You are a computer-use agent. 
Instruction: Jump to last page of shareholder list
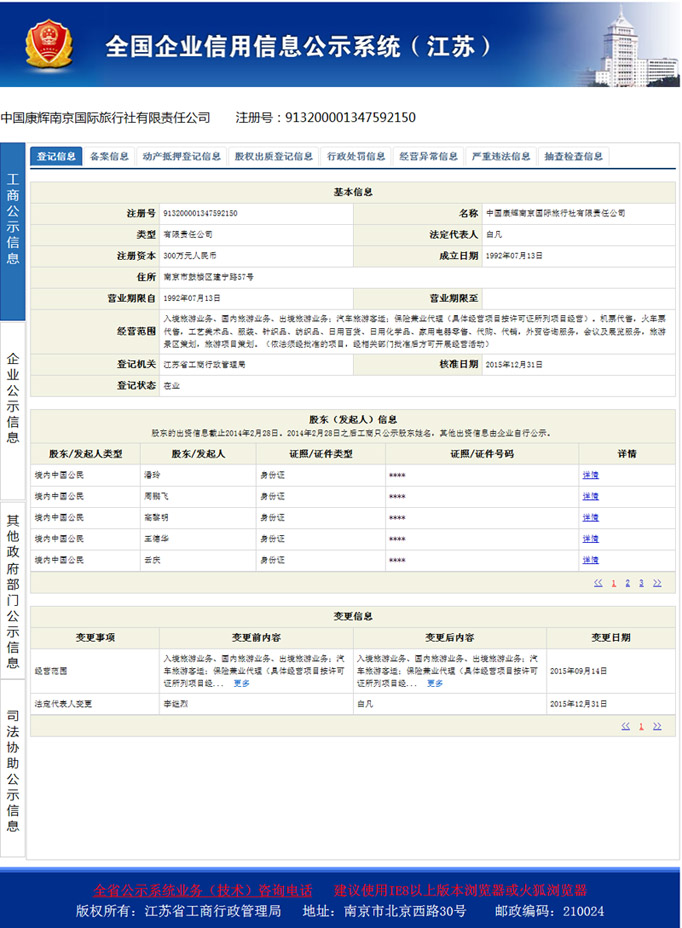click(x=657, y=584)
